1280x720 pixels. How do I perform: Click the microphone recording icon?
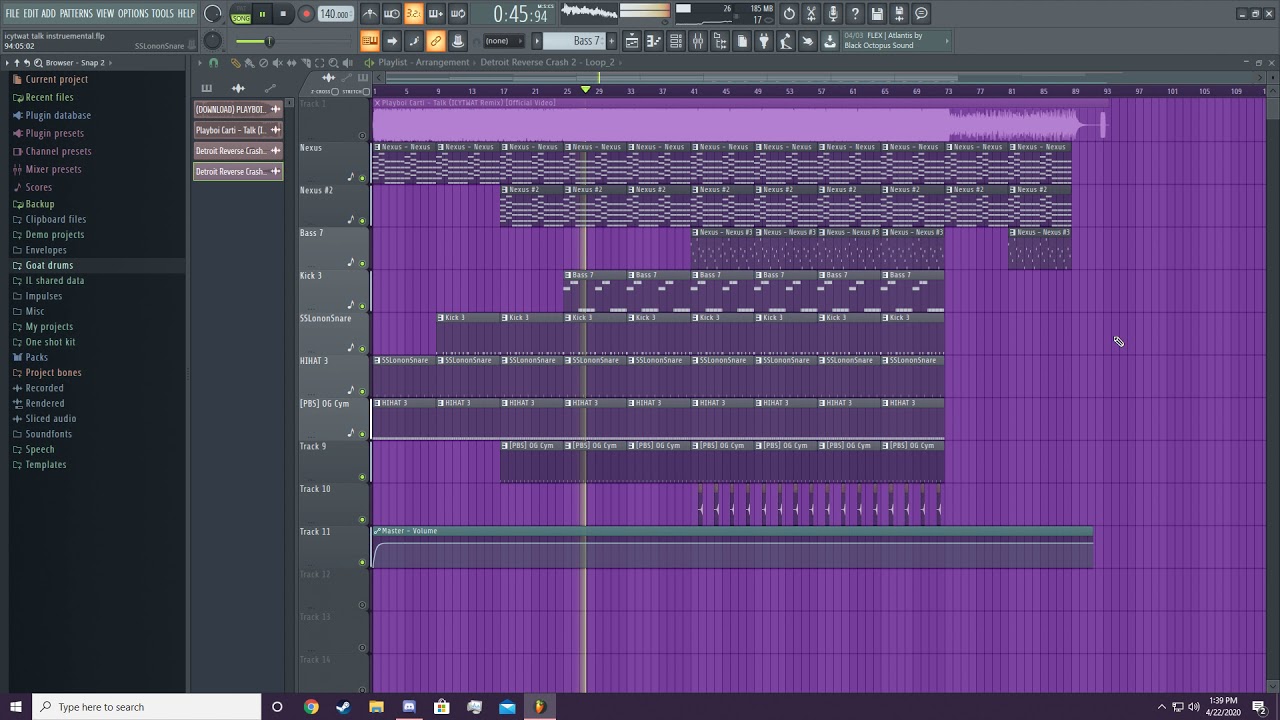833,14
